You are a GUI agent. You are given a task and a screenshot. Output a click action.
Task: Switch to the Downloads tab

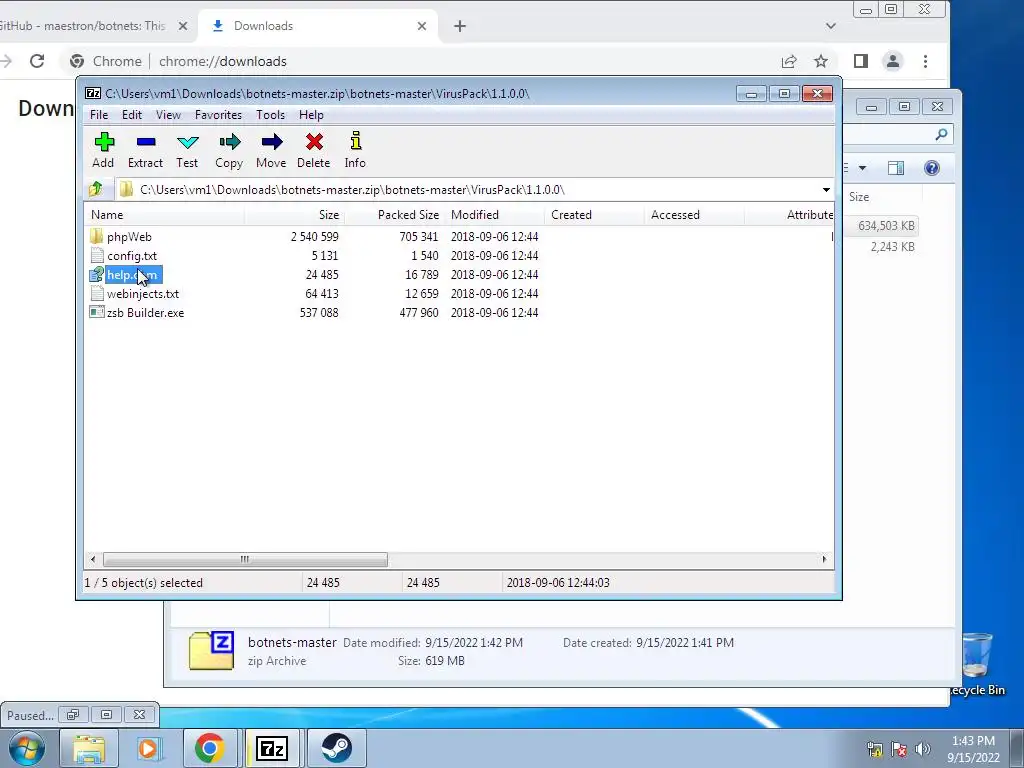[319, 26]
